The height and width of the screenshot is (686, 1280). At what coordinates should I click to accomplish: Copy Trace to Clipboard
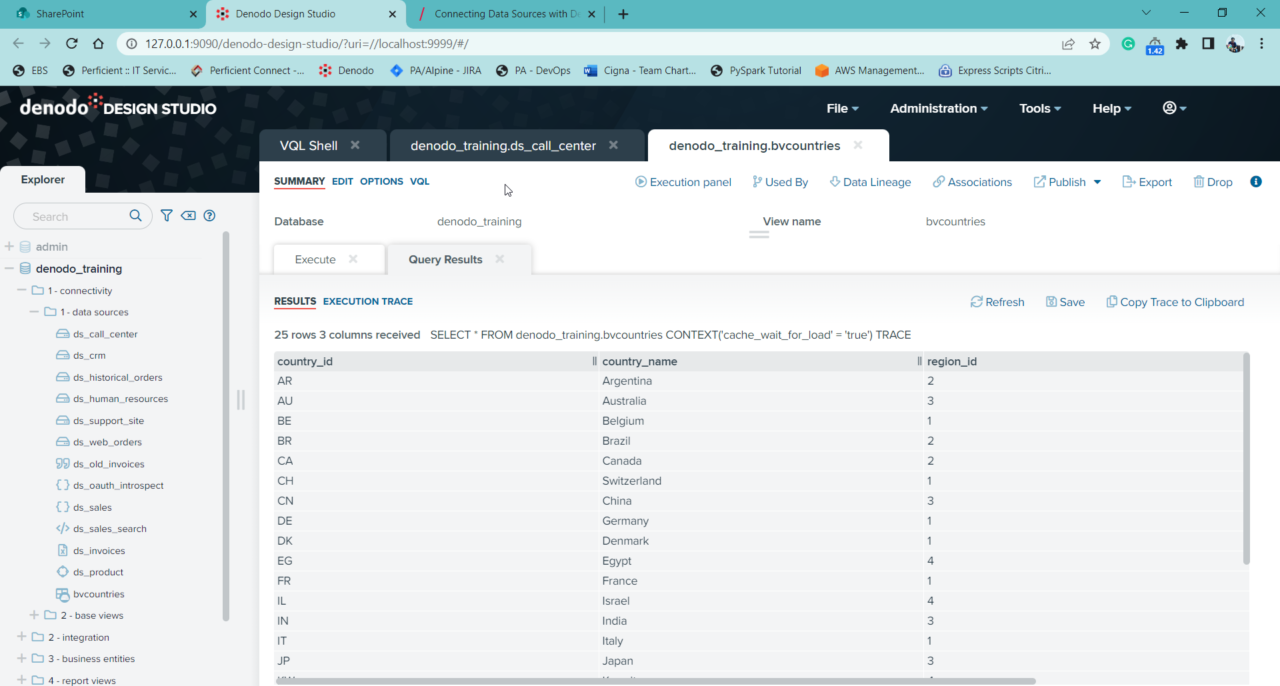[1175, 302]
